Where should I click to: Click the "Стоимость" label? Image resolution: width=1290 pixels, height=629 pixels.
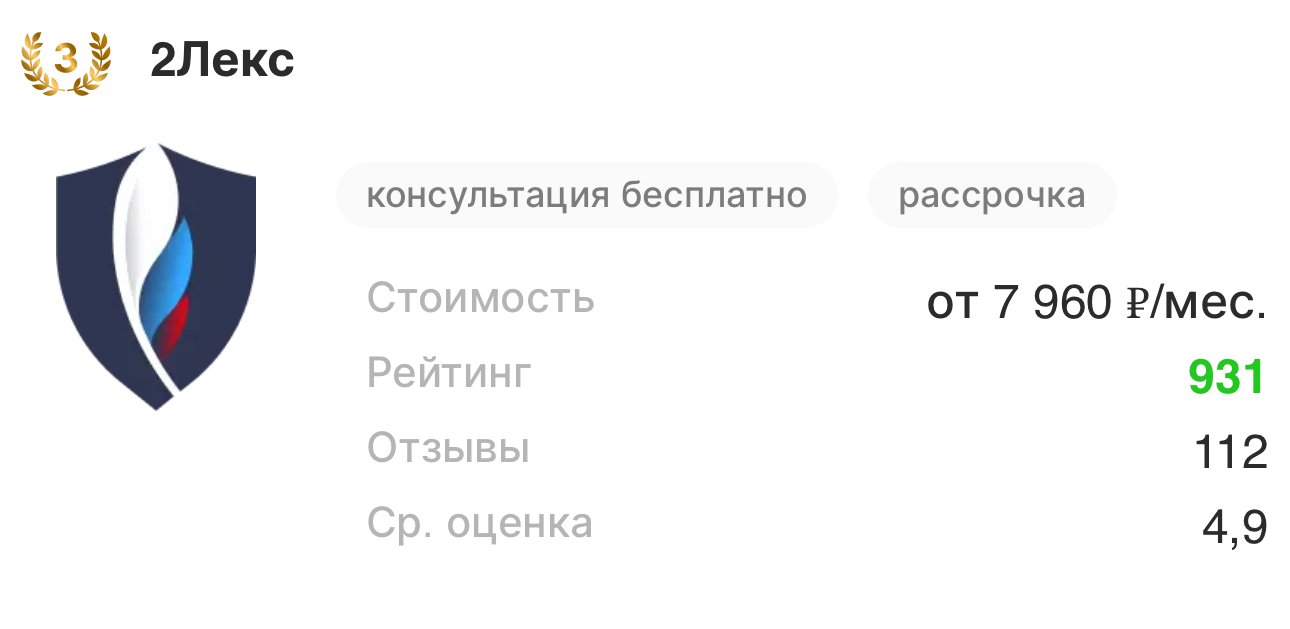pyautogui.click(x=481, y=298)
